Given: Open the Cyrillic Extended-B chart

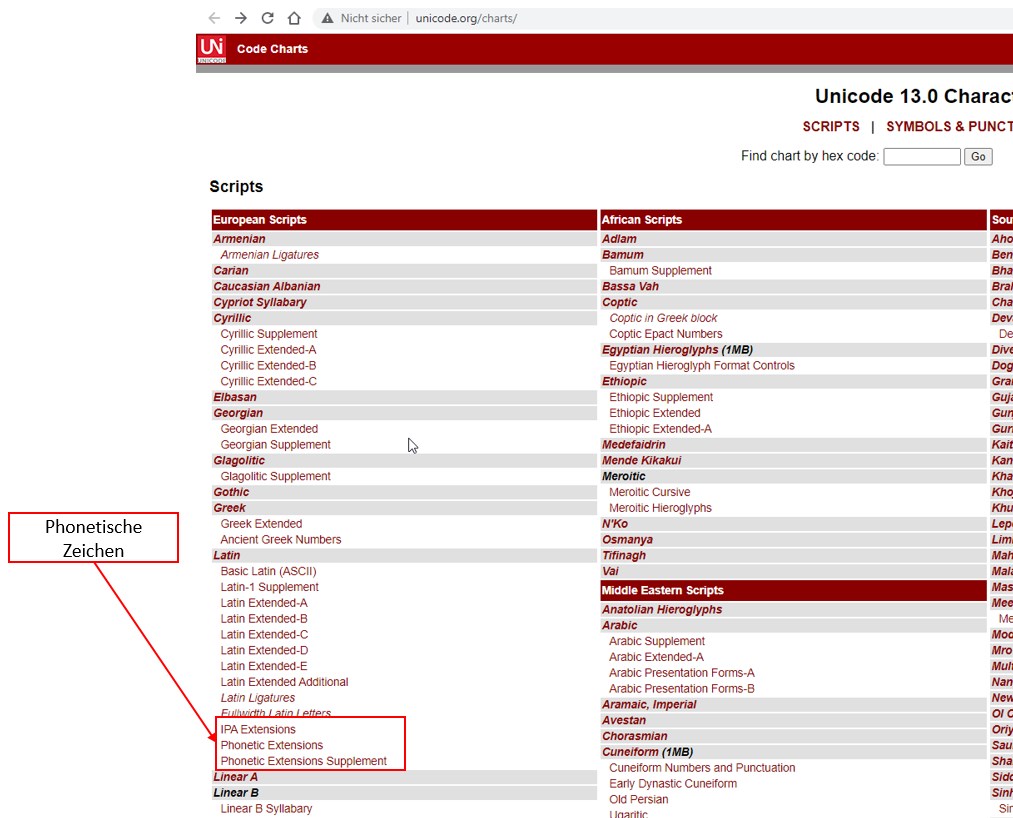Looking at the screenshot, I should coord(268,366).
